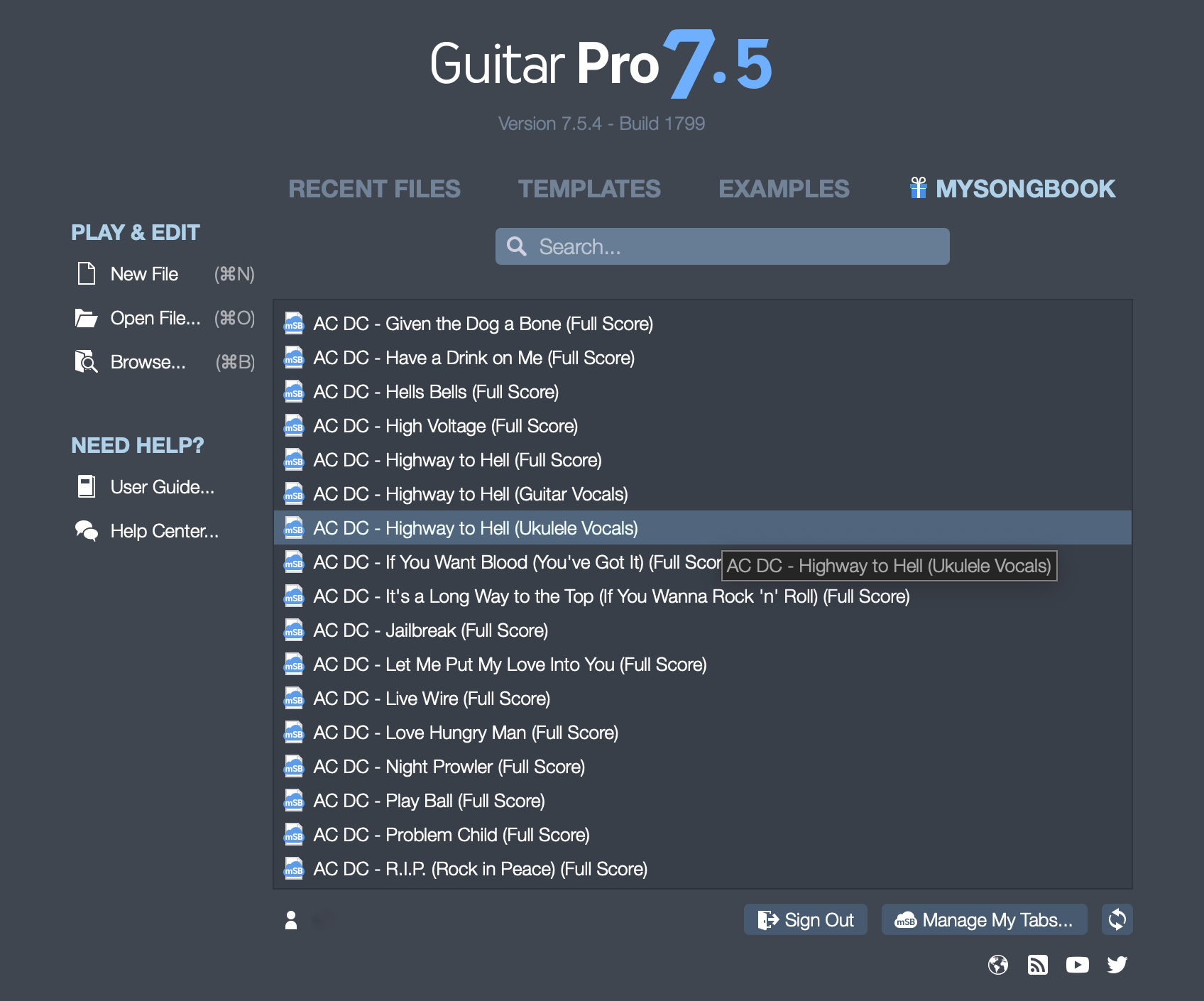The width and height of the screenshot is (1204, 1001).
Task: Open the website globe icon
Action: [997, 965]
